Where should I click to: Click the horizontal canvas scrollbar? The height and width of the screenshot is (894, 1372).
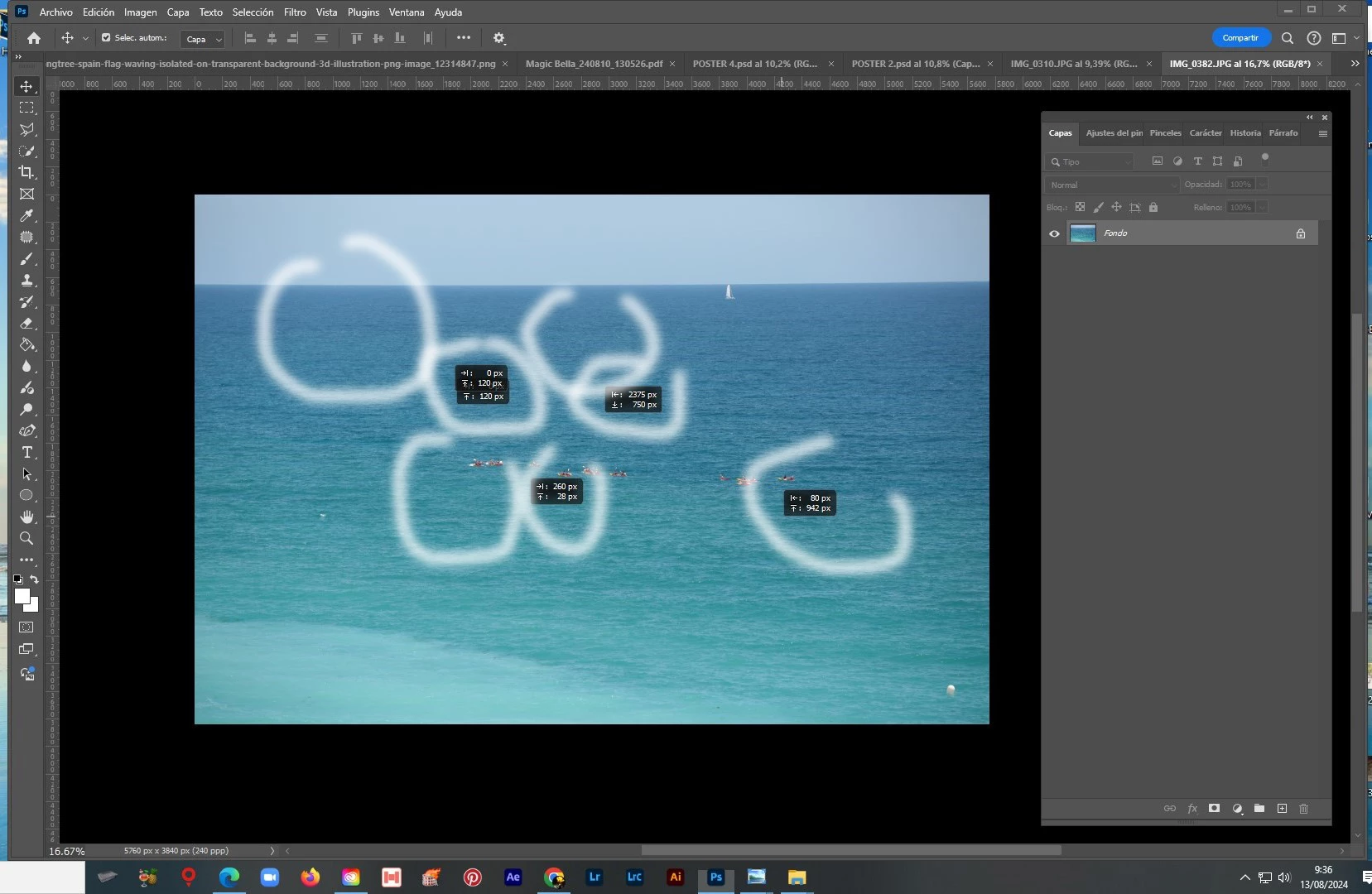coord(851,850)
